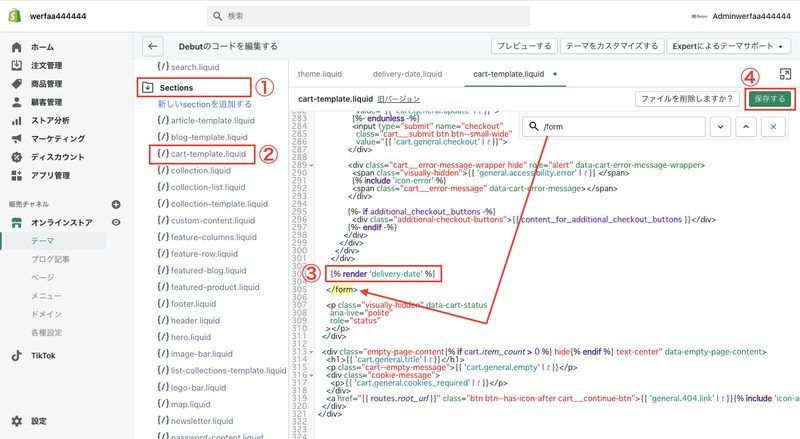
Task: Fold code at line 313
Action: pyautogui.click(x=311, y=352)
